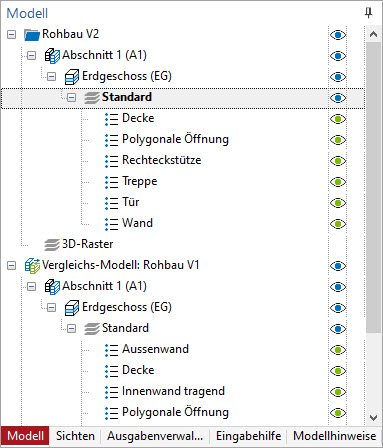The height and width of the screenshot is (448, 383).
Task: Click the layers icon beside bold Standard
Action: coord(92,98)
